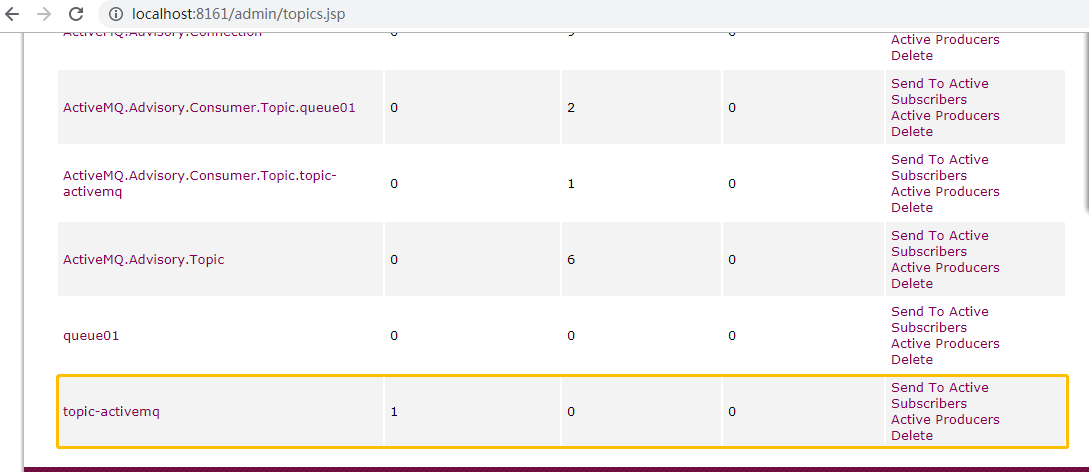This screenshot has height=472, width=1089.
Task: Select value 6 in ActiveMQ.Advisory.Topic row
Action: pyautogui.click(x=571, y=260)
